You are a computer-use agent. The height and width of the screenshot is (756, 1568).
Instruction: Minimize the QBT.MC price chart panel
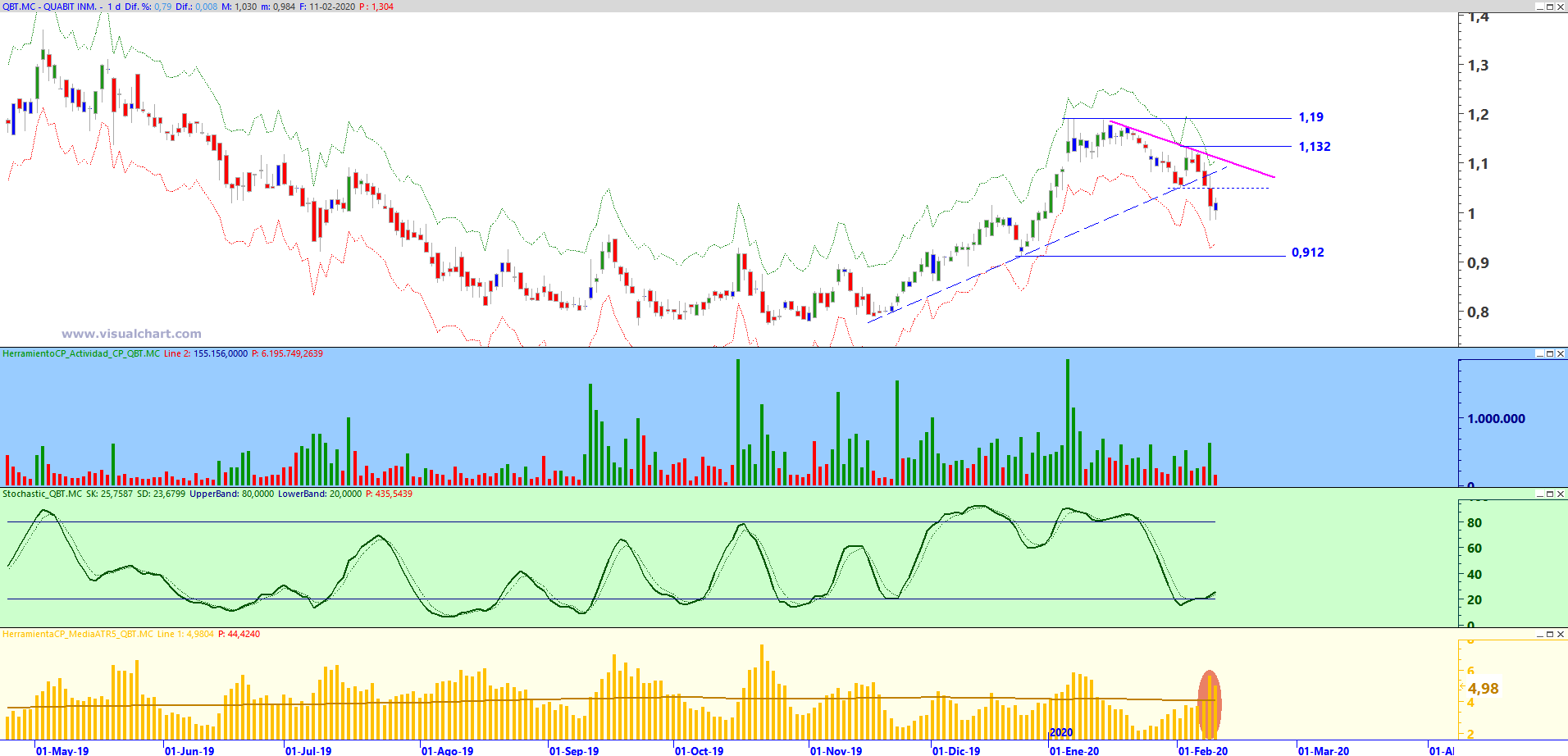point(1539,7)
